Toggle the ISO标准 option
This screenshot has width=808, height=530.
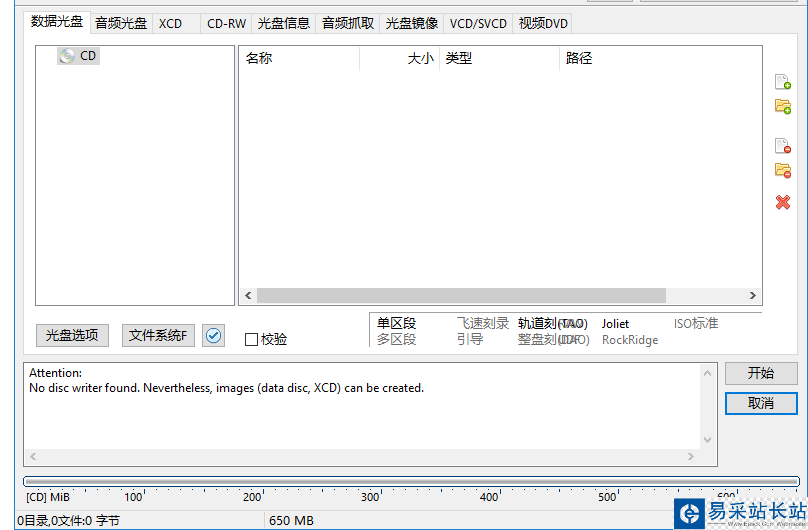coord(696,323)
